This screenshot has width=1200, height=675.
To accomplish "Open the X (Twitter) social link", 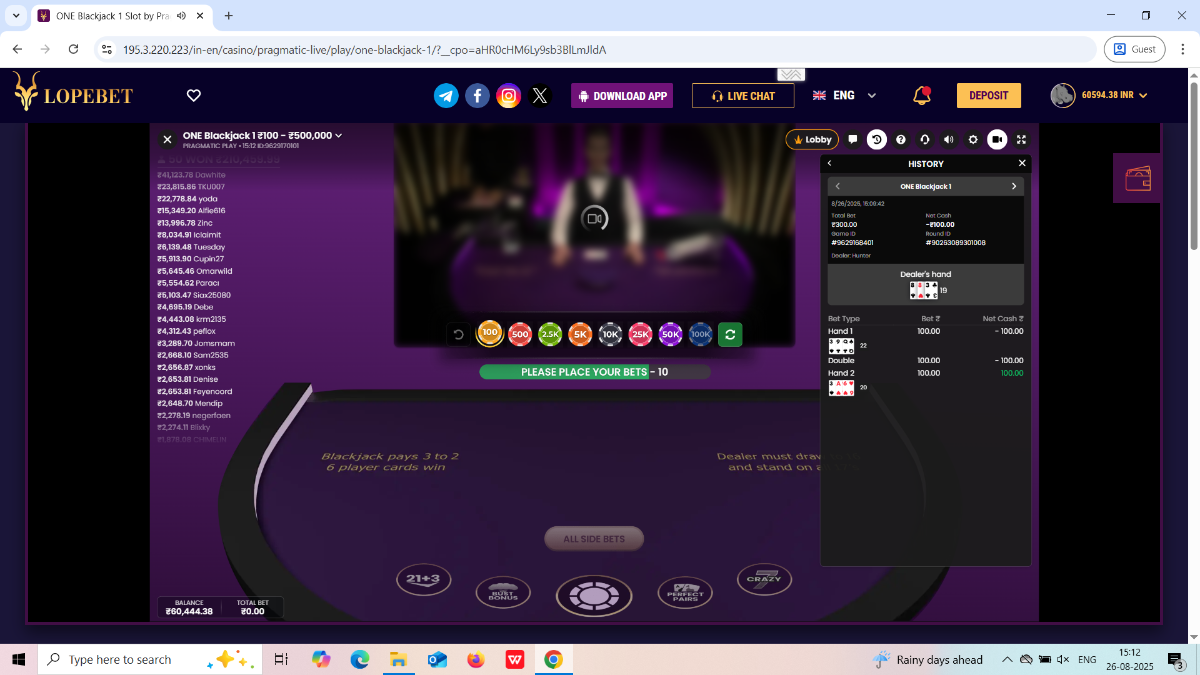I will (x=540, y=96).
